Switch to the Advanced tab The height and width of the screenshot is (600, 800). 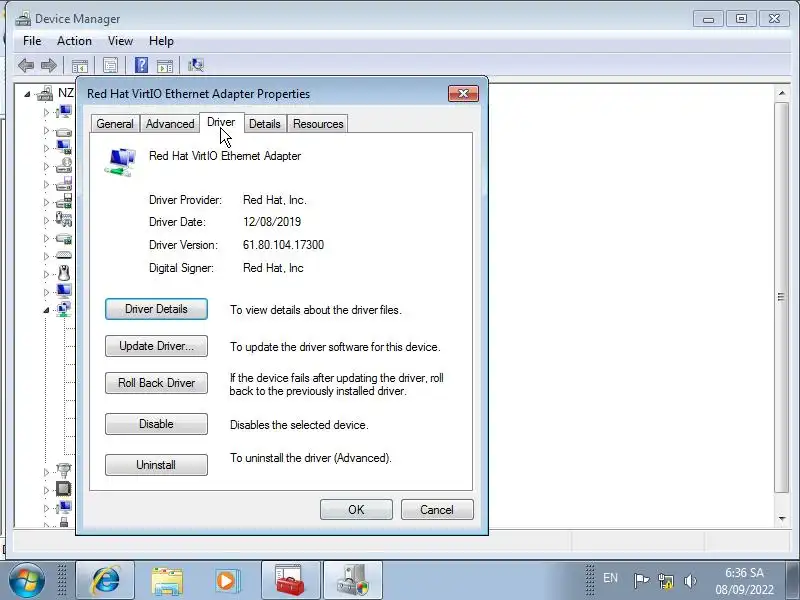pos(170,124)
